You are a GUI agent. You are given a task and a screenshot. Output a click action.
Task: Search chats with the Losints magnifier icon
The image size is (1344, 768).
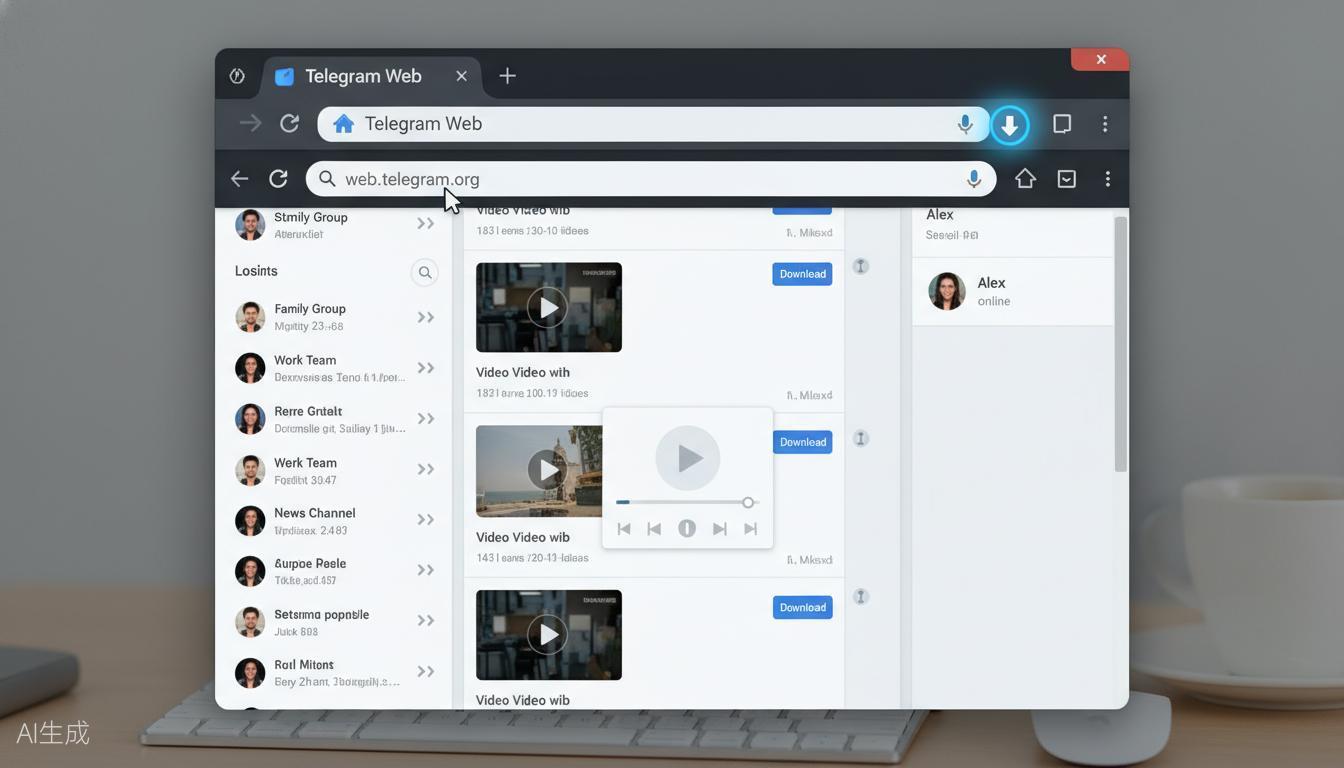(x=425, y=272)
